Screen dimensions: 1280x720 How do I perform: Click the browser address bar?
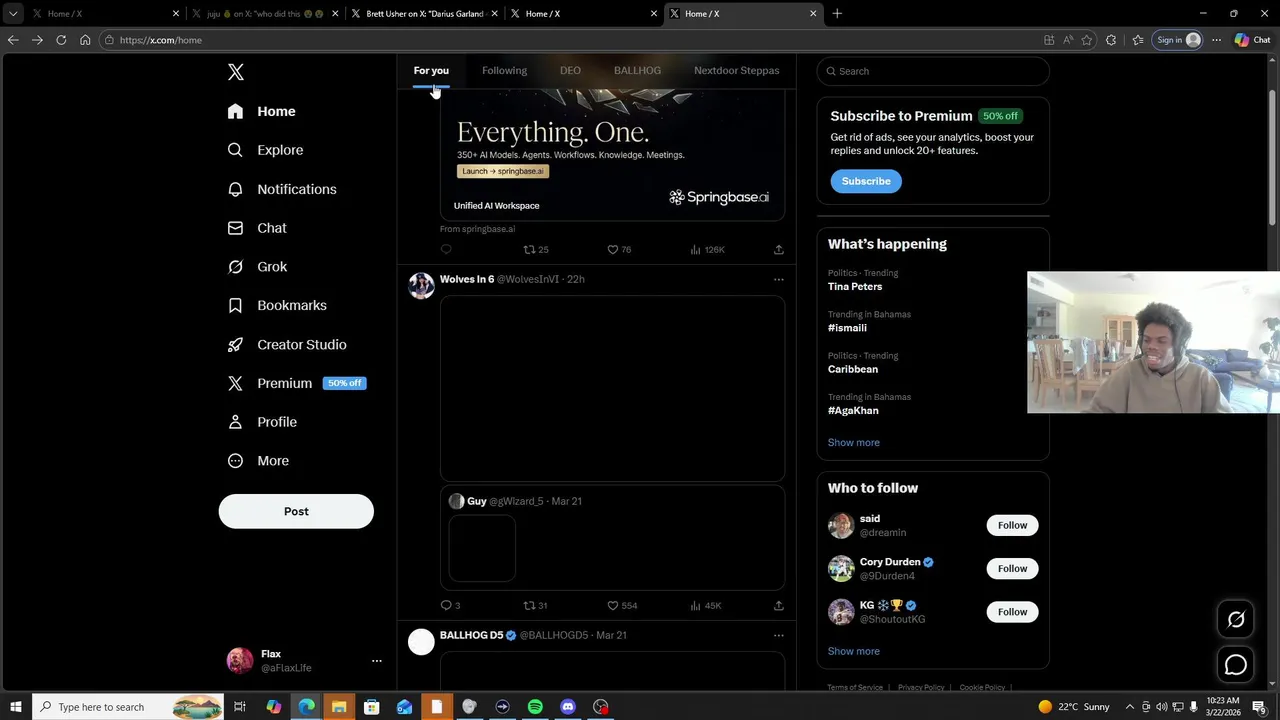(570, 40)
